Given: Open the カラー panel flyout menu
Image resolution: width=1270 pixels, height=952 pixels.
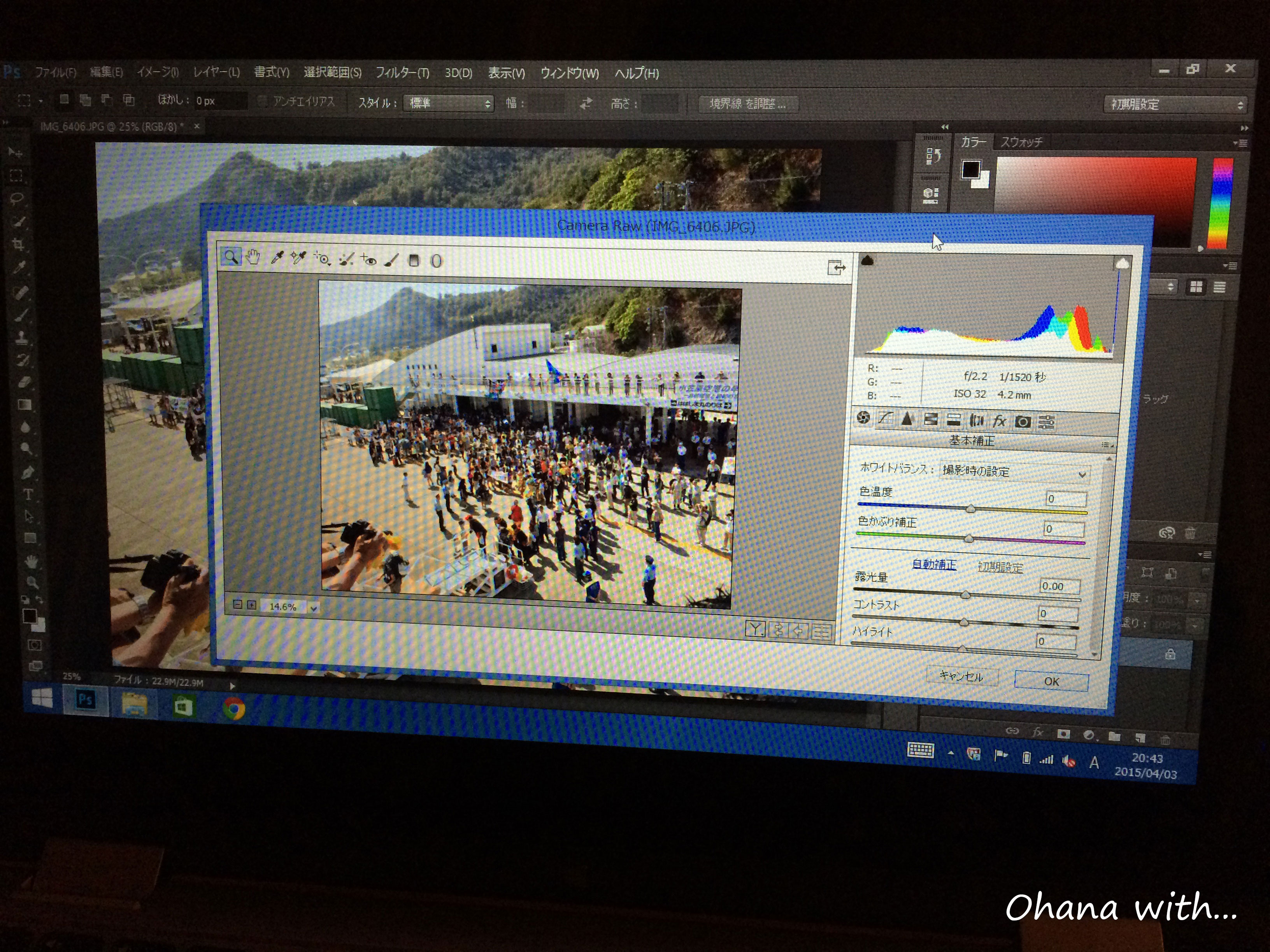Looking at the screenshot, I should click(1240, 142).
